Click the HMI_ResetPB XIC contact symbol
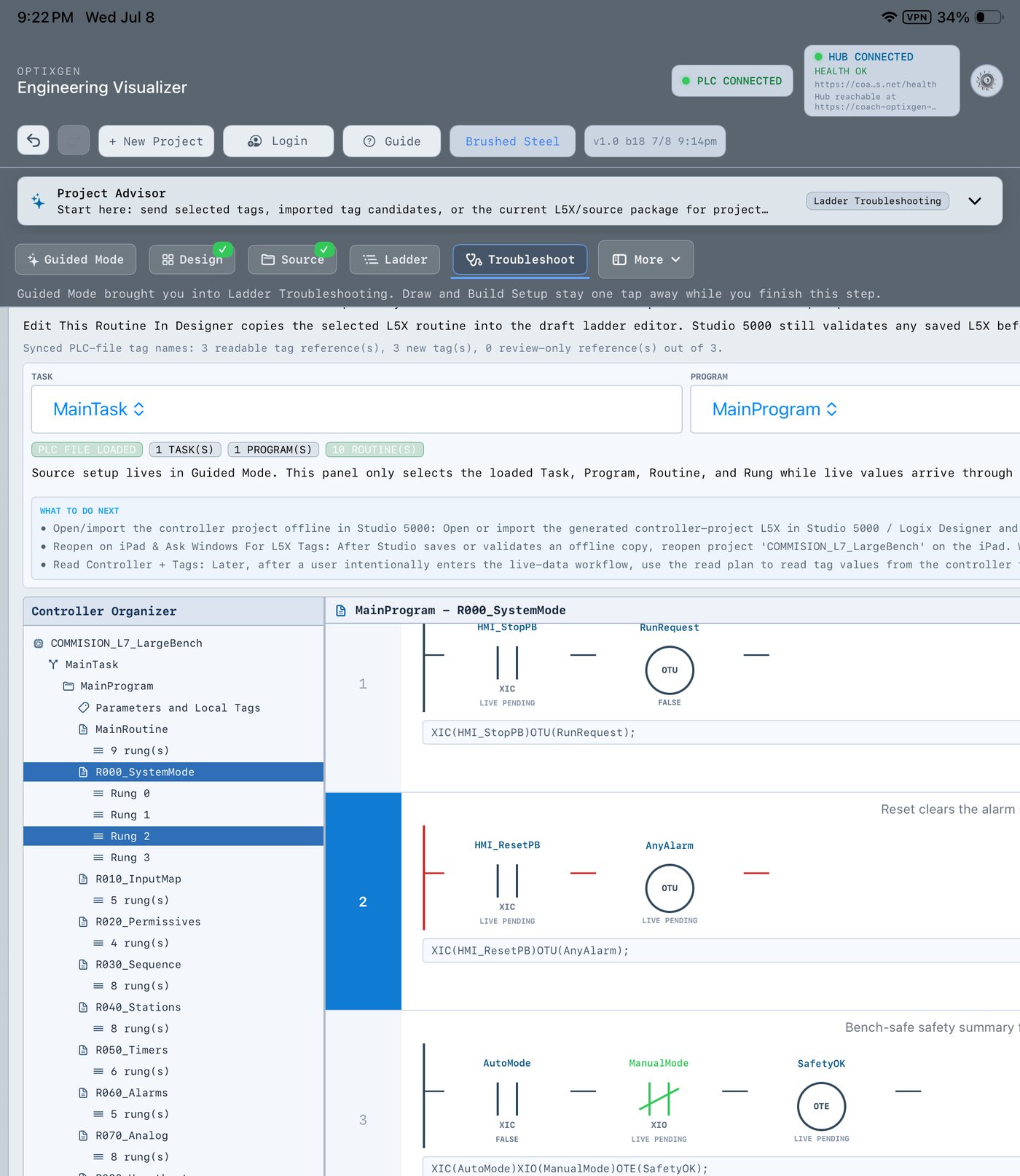 click(507, 881)
